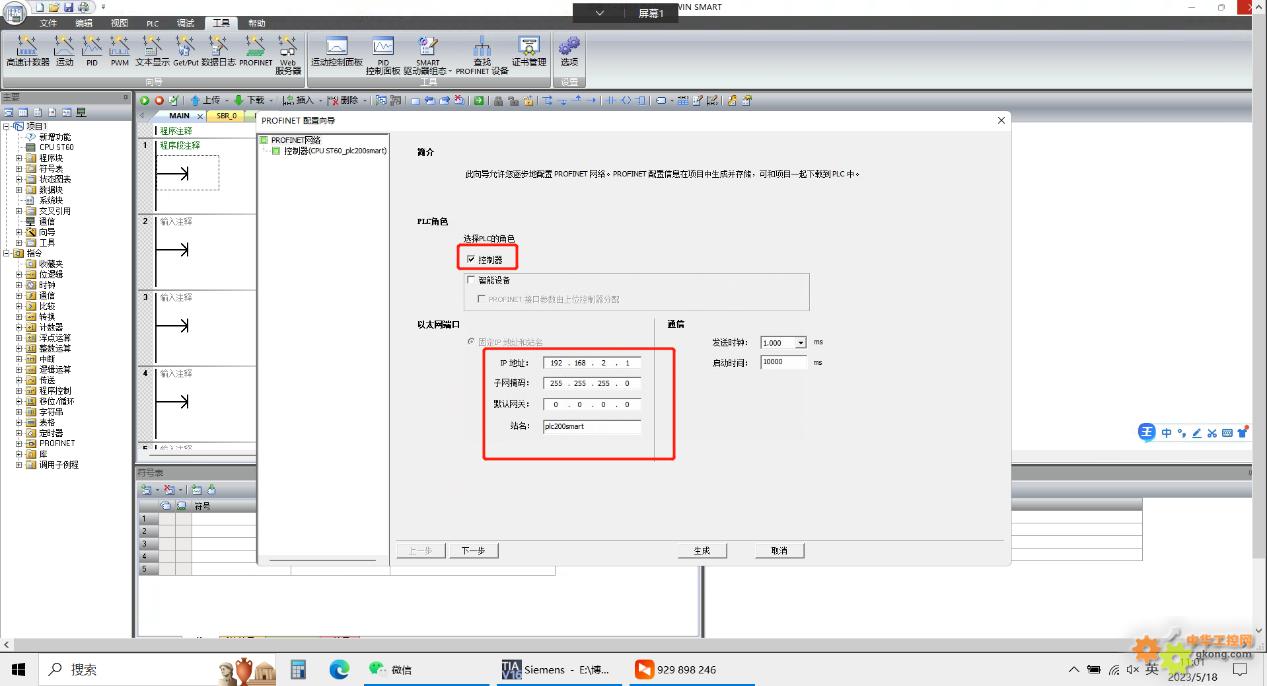Click the 删除 delete toolbar button
The height and width of the screenshot is (686, 1267).
point(343,100)
